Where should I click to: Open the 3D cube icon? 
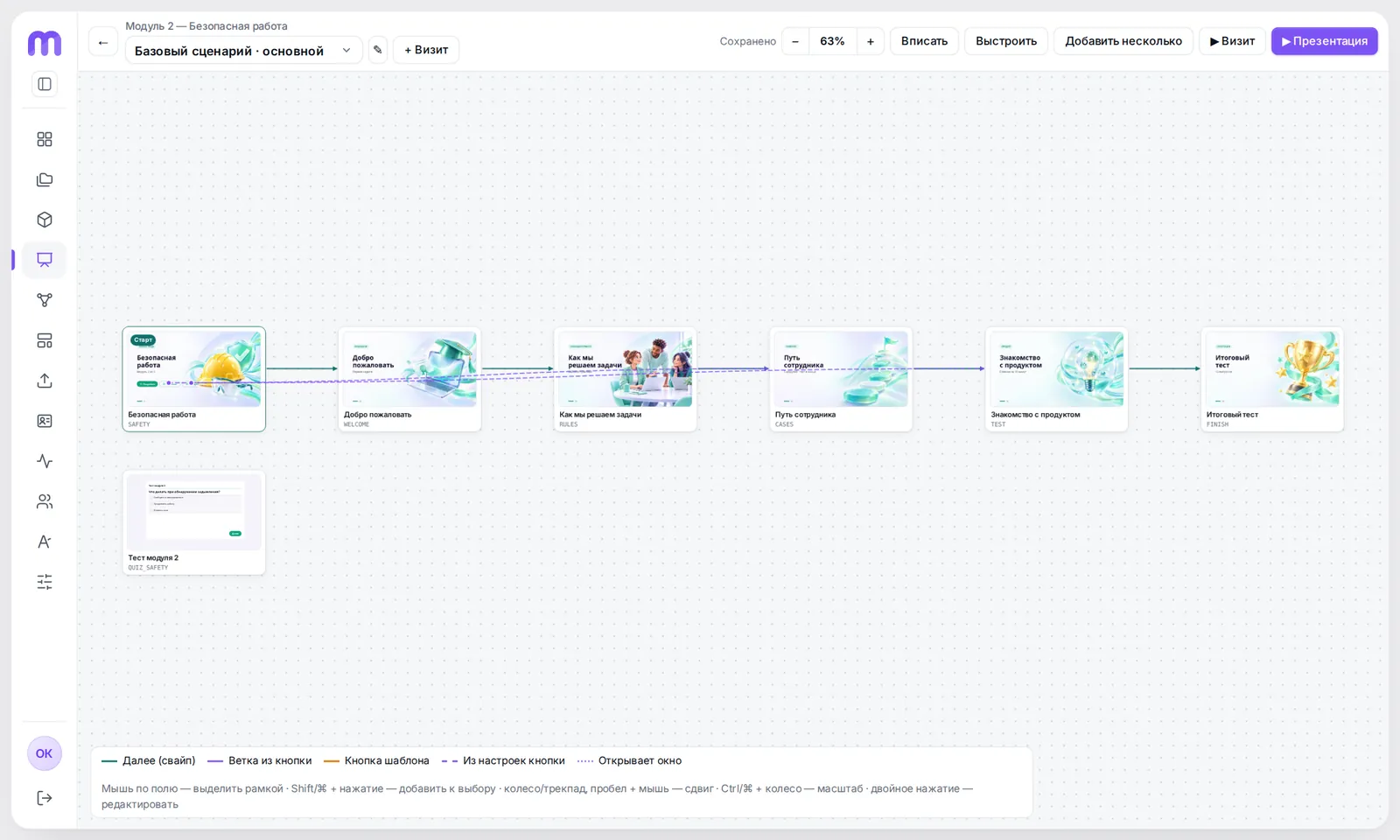45,220
